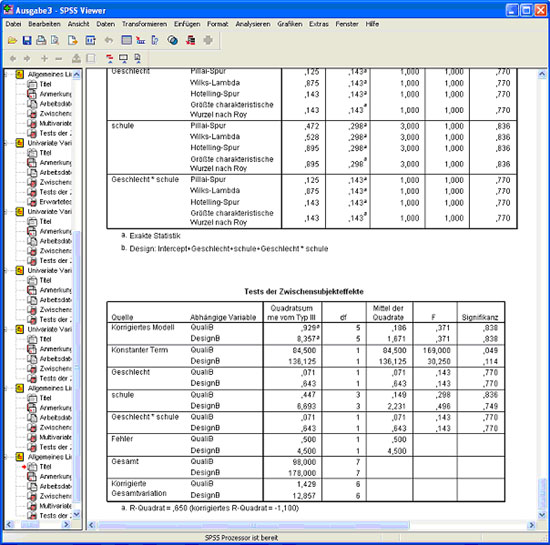Open the Einfügen menu
This screenshot has height=545, width=550.
(x=187, y=24)
